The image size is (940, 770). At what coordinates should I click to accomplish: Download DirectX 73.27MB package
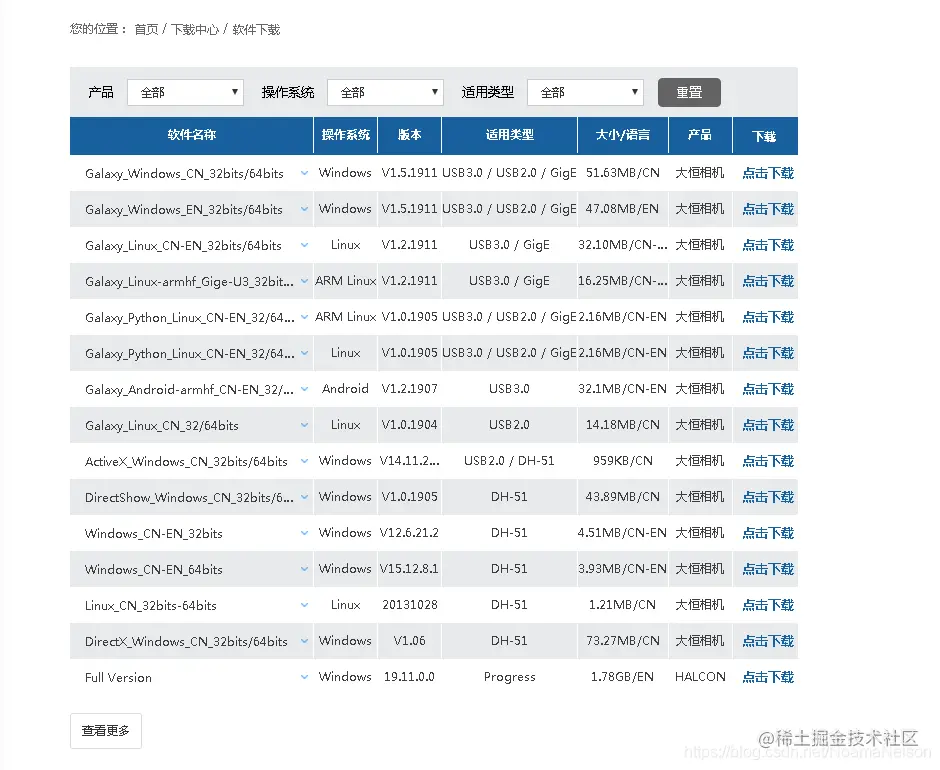pos(768,641)
